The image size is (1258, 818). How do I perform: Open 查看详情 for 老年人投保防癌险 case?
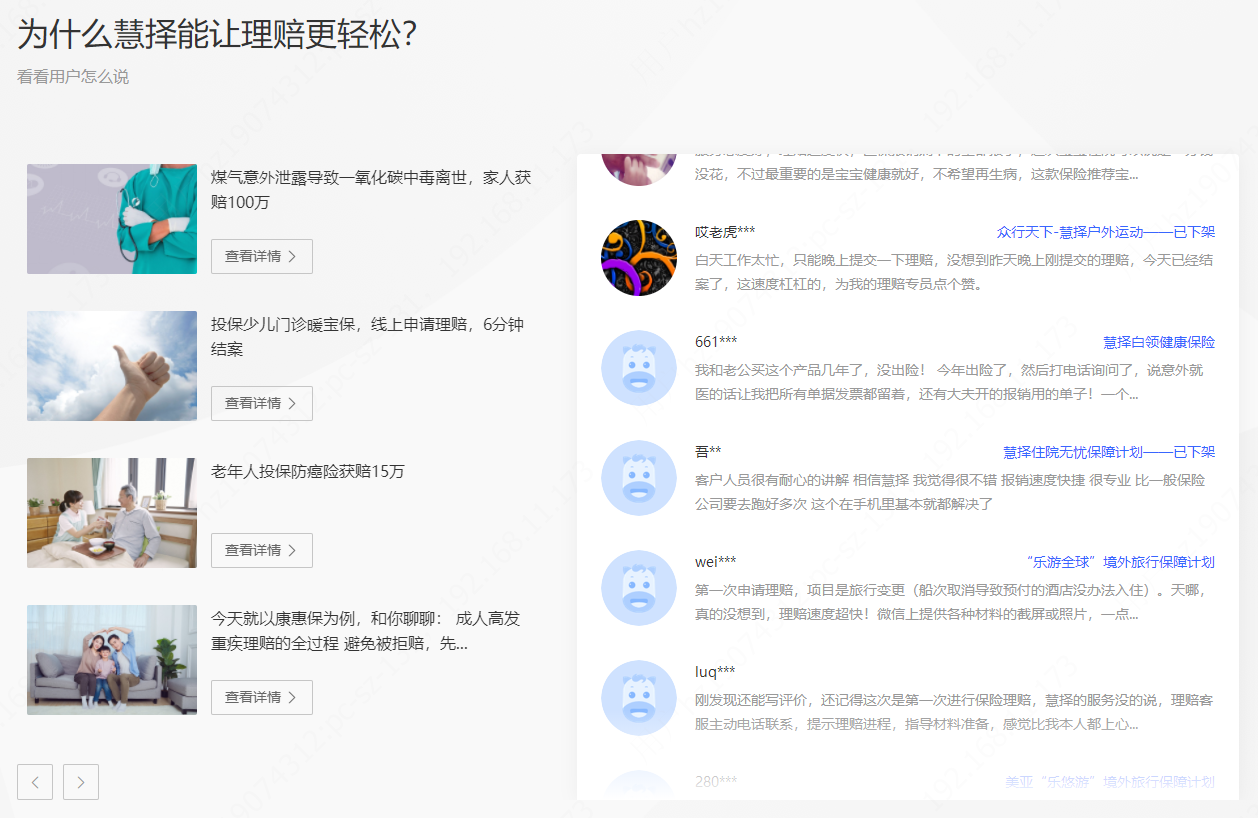point(262,550)
